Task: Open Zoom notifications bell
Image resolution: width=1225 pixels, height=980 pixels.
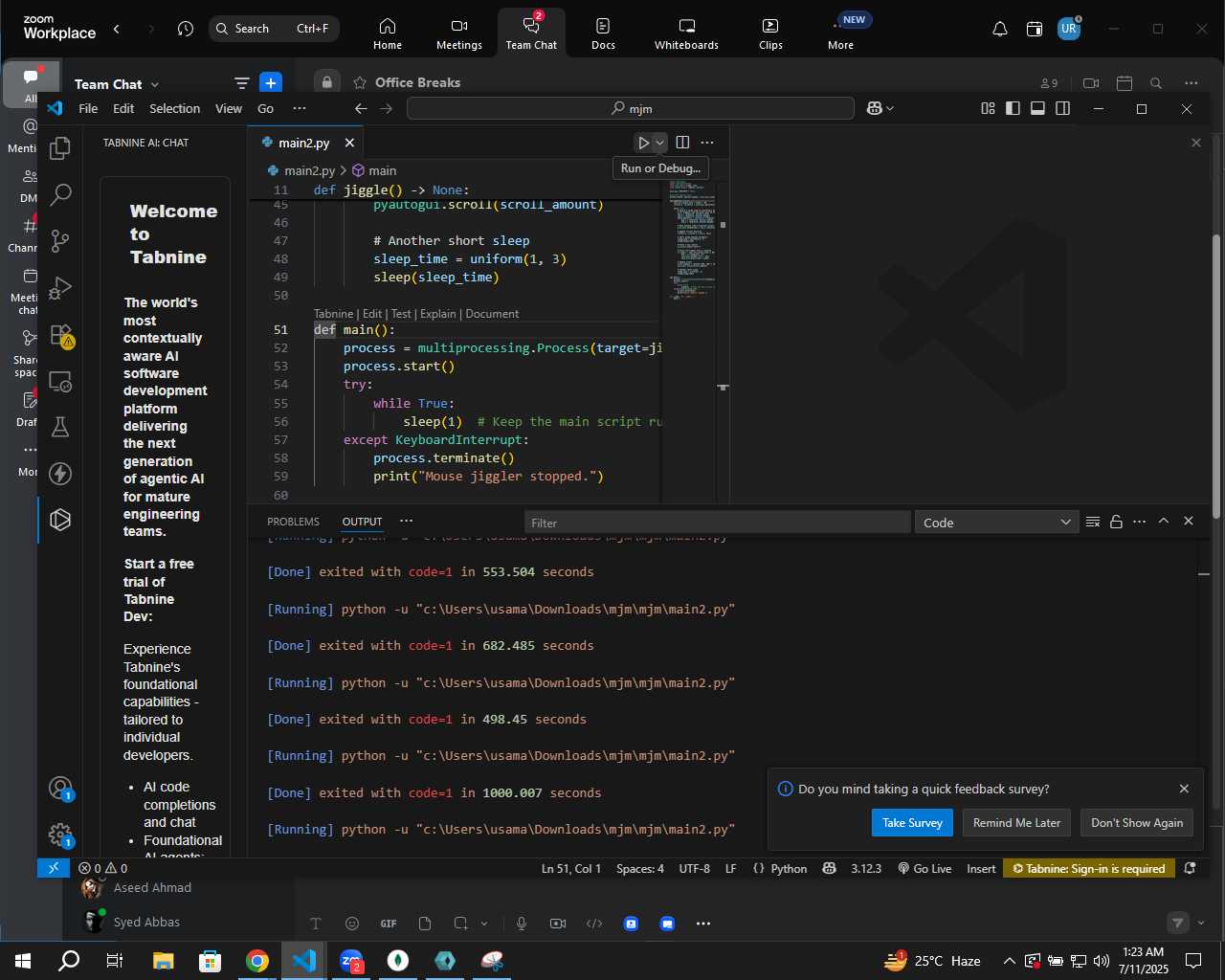Action: [x=1000, y=29]
